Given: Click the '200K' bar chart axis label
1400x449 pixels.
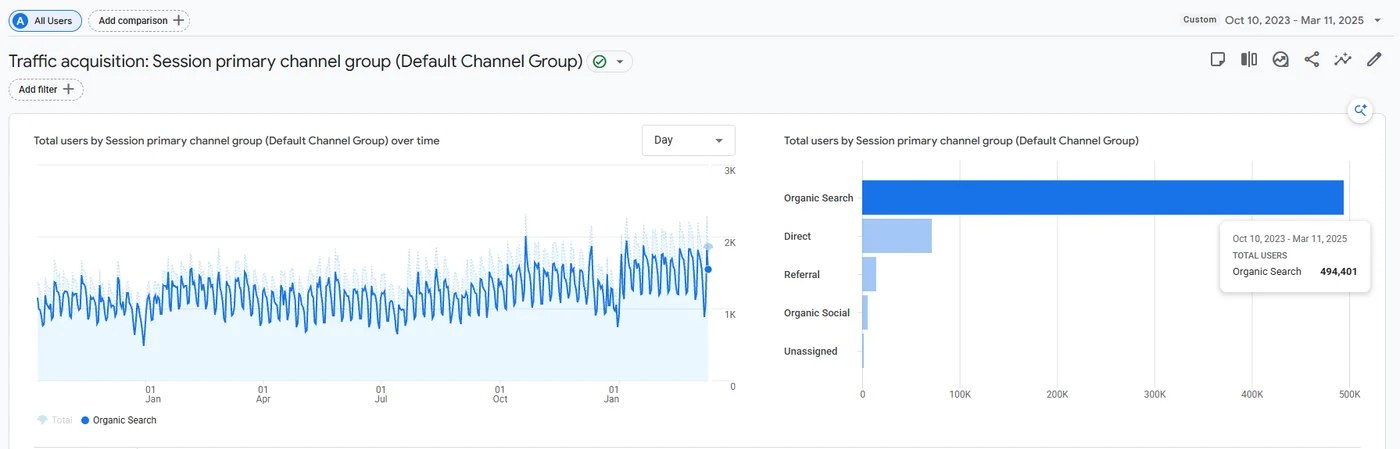Looking at the screenshot, I should coord(1057,395).
